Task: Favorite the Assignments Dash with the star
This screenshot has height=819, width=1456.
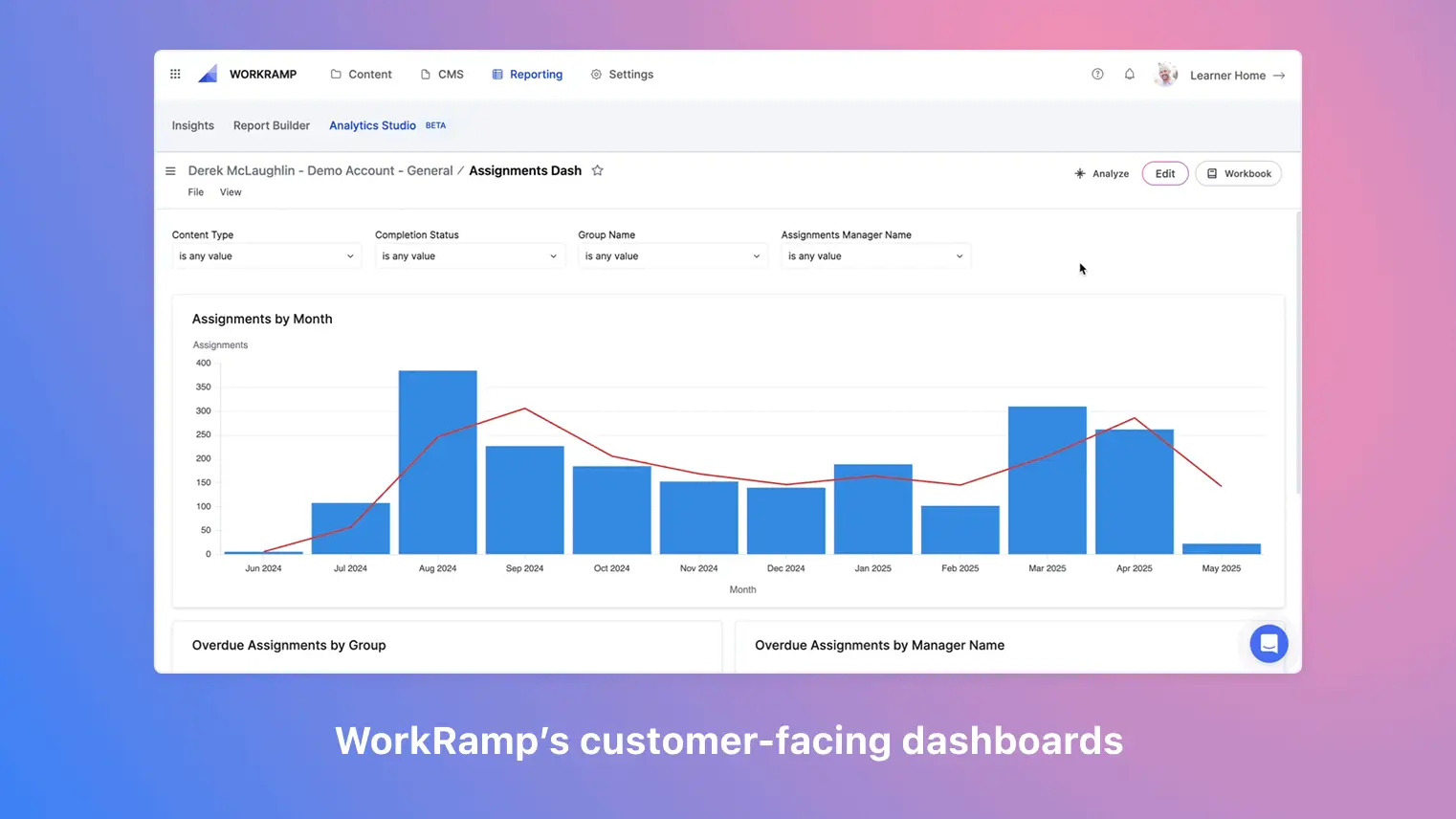Action: 598,170
